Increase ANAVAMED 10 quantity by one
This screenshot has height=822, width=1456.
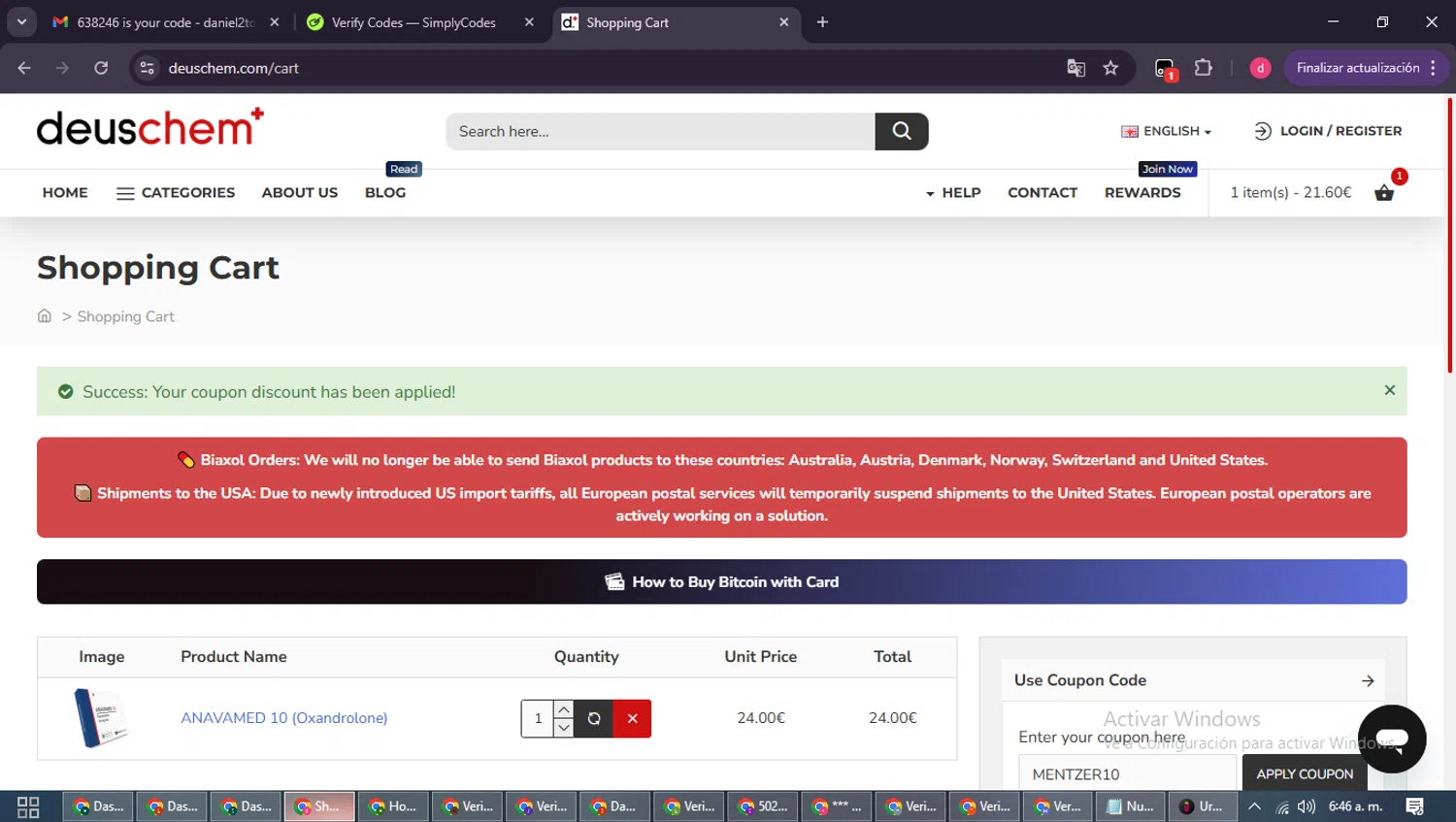(563, 709)
